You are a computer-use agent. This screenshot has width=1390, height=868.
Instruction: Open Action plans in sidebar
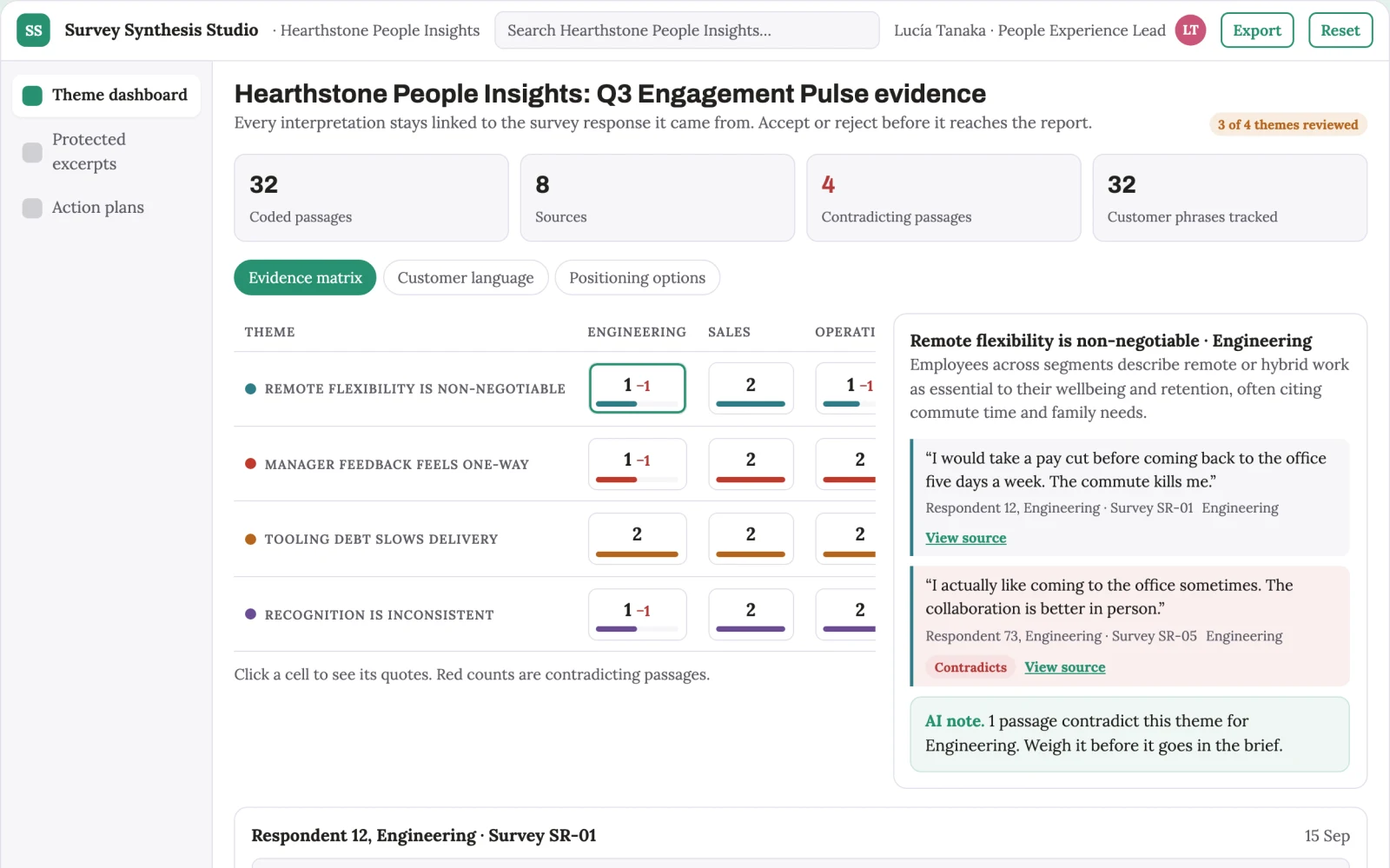(106, 208)
